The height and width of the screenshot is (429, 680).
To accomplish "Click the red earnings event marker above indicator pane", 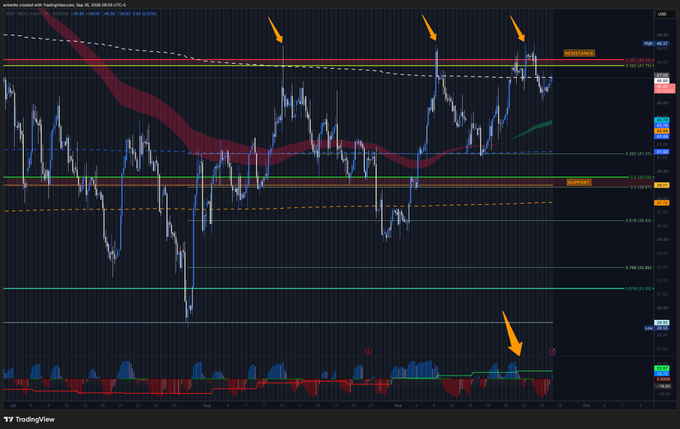I will tap(368, 351).
